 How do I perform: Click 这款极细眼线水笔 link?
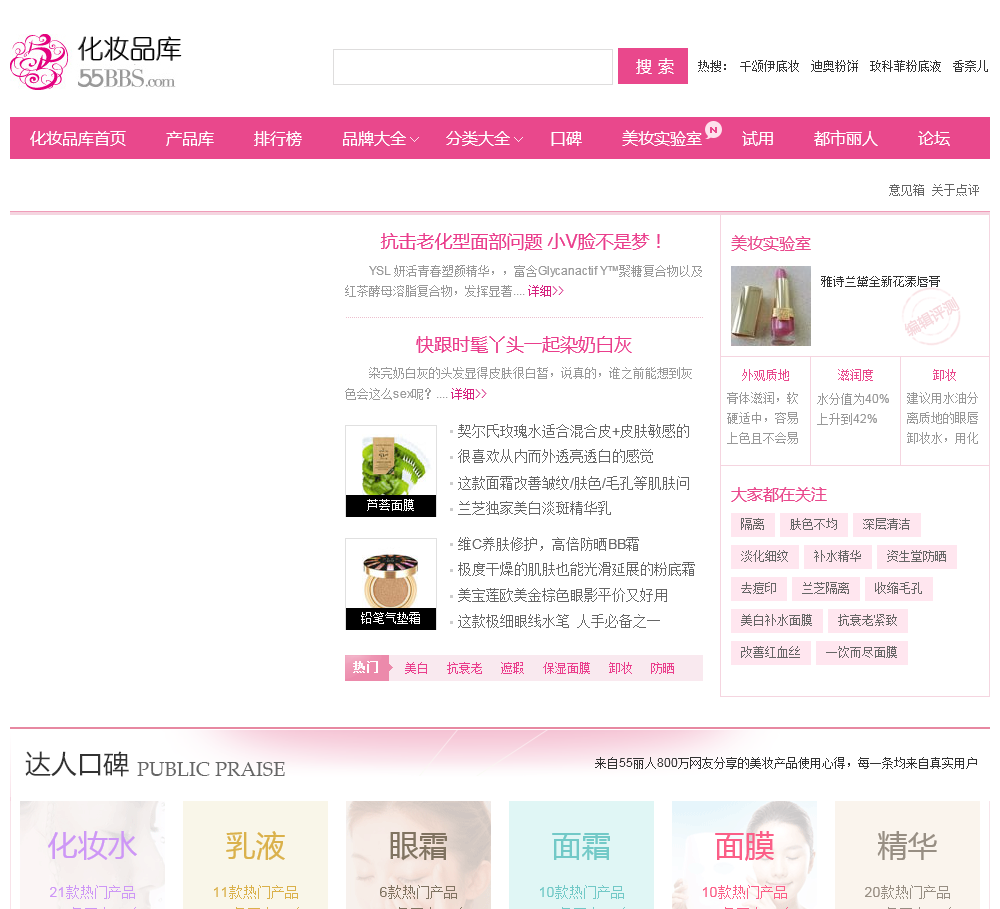point(559,621)
